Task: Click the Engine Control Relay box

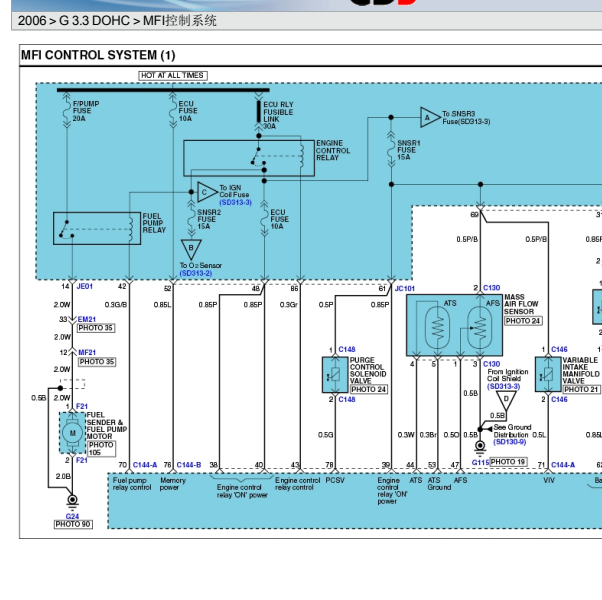Action: (249, 158)
